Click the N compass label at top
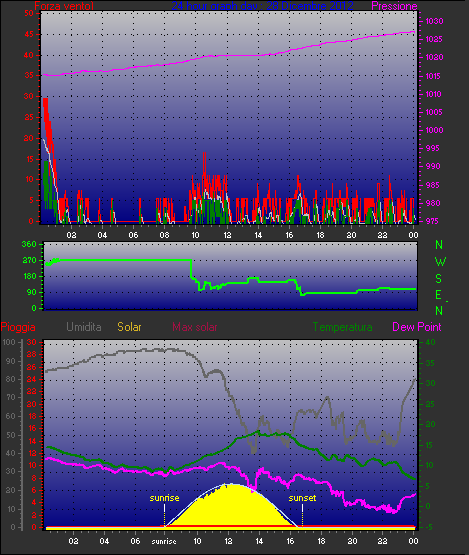Viewport: 469px width, 555px height. pyautogui.click(x=439, y=245)
